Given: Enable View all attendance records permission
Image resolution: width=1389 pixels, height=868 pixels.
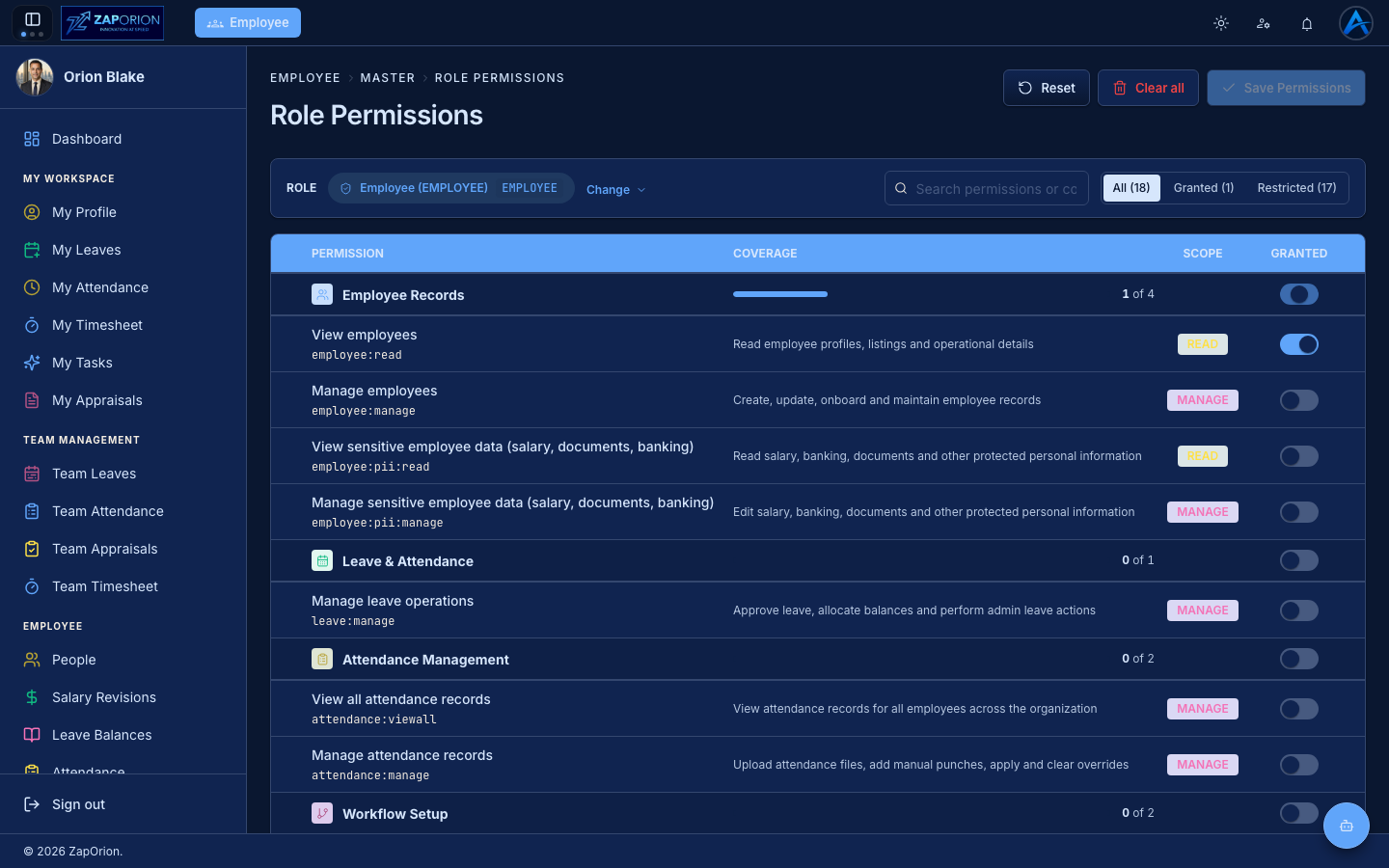Looking at the screenshot, I should [1299, 709].
